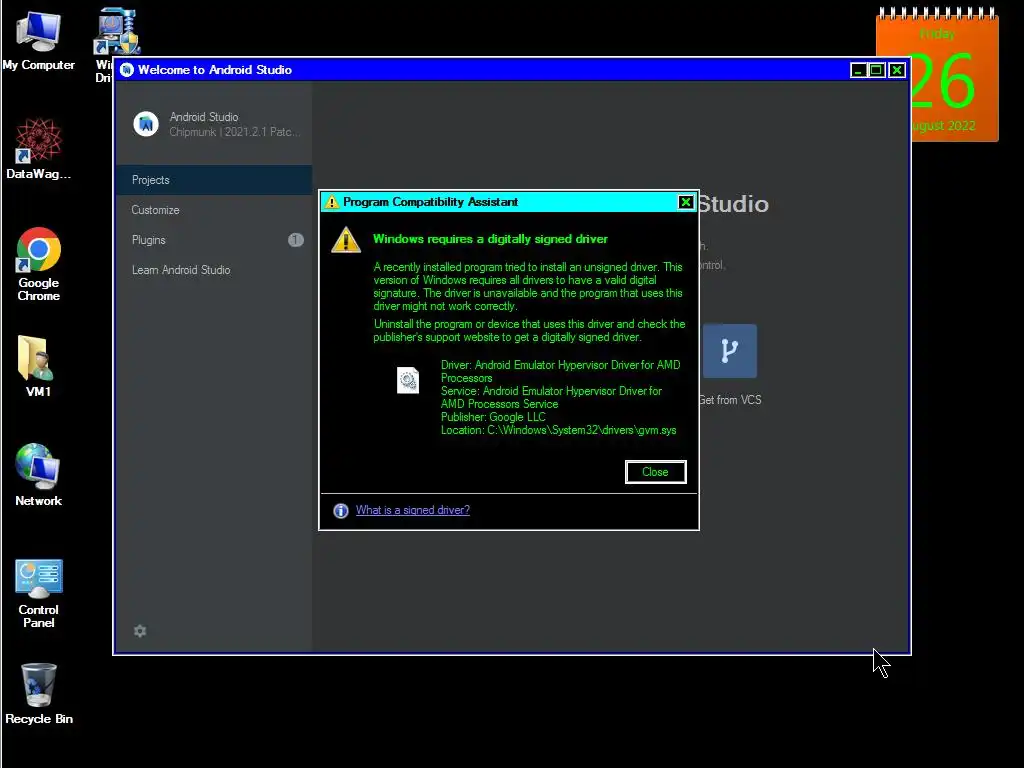
Task: Select the Network desktop icon
Action: point(39,475)
